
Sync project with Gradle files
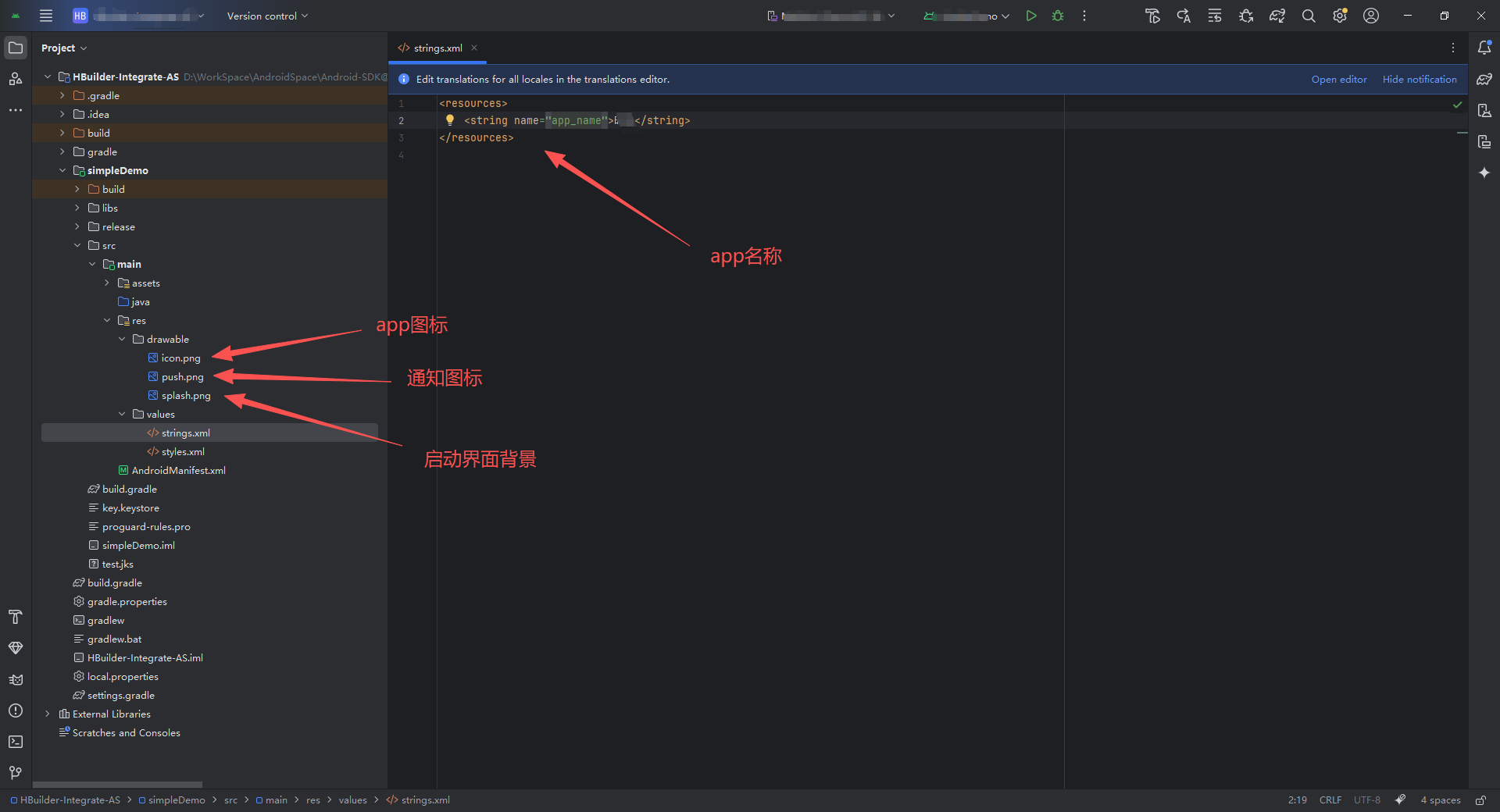click(1277, 16)
